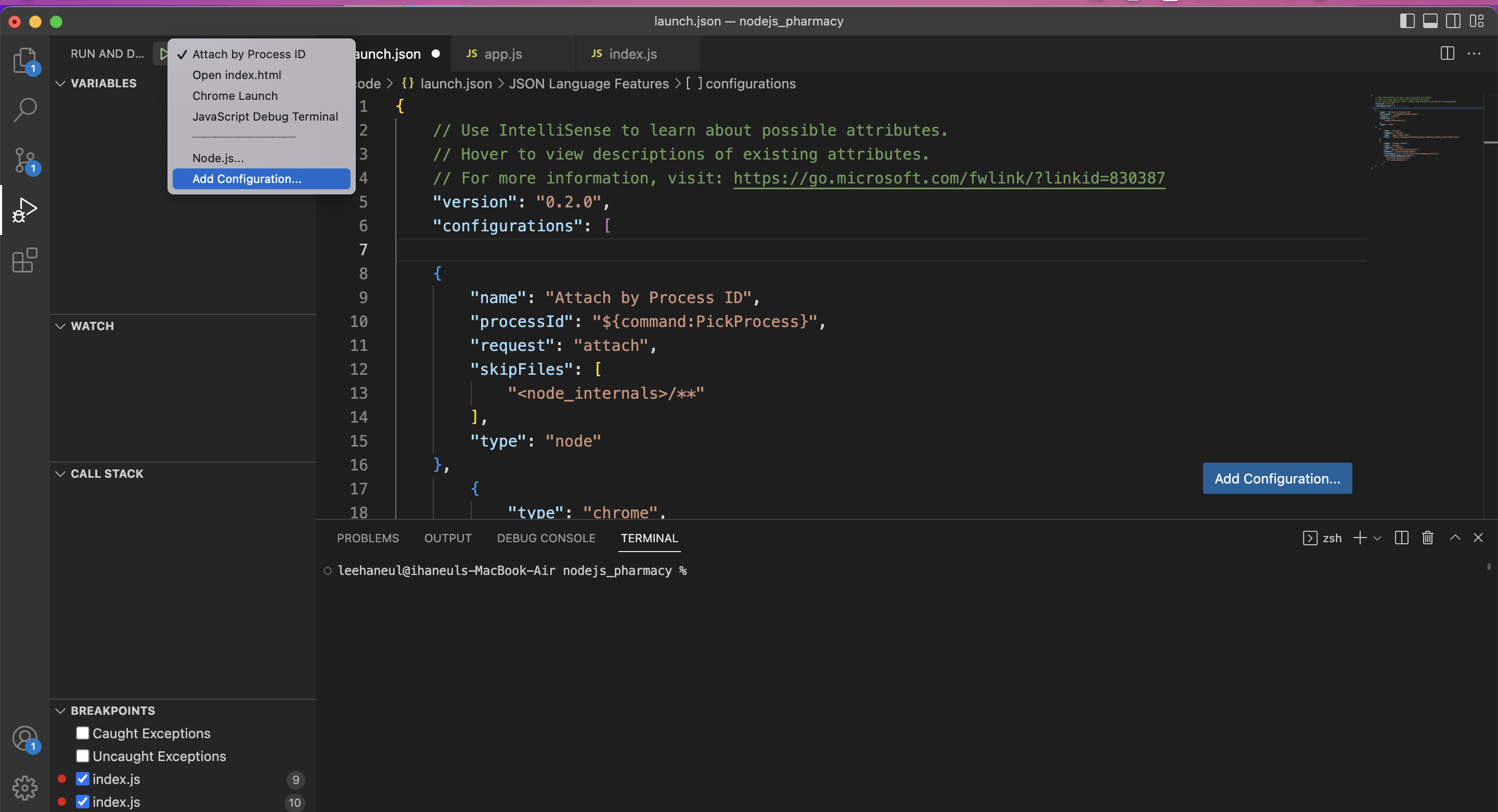Open the Source Control view icon
This screenshot has width=1498, height=812.
24,160
